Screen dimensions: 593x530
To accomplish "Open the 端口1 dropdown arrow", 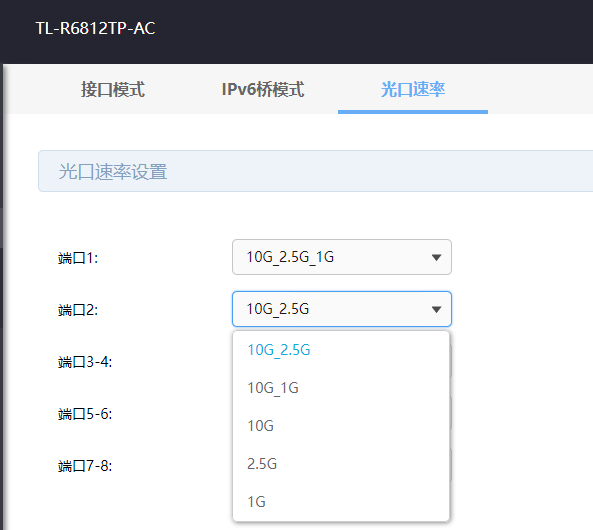I will point(436,258).
